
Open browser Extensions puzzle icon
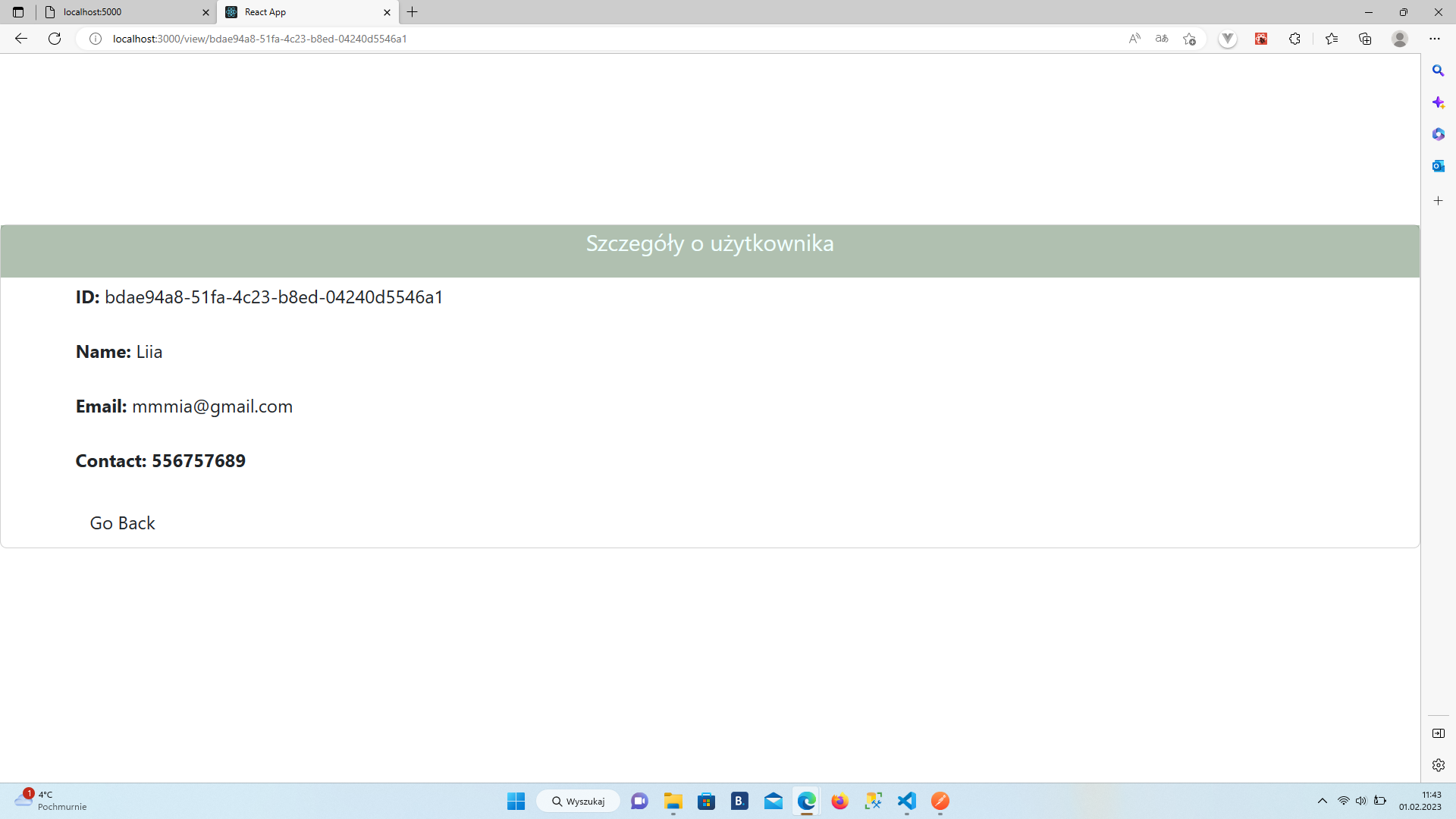[x=1294, y=39]
